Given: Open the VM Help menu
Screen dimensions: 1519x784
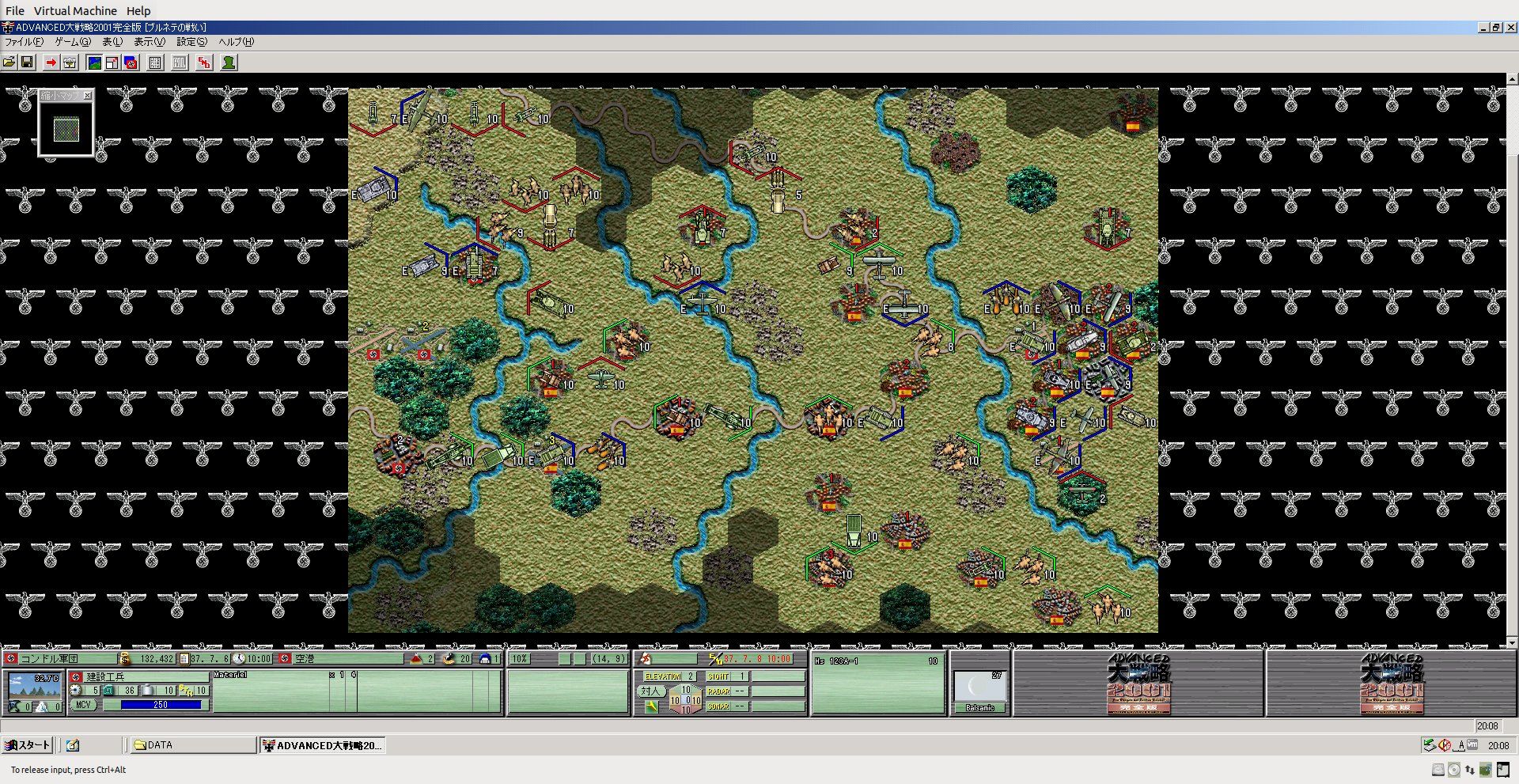Looking at the screenshot, I should (x=138, y=10).
